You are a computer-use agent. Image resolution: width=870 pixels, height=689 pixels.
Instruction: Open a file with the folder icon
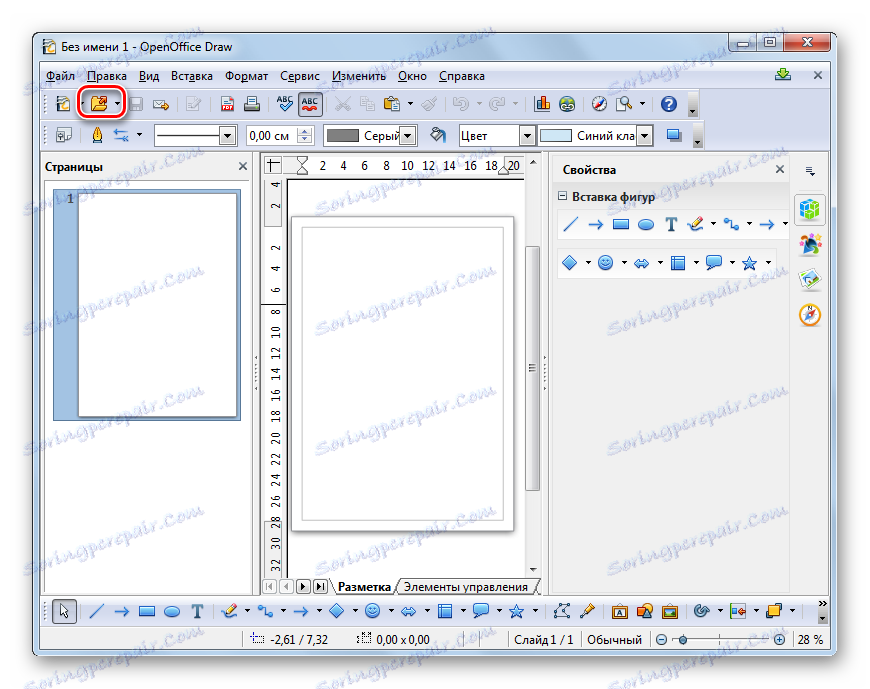(x=99, y=103)
